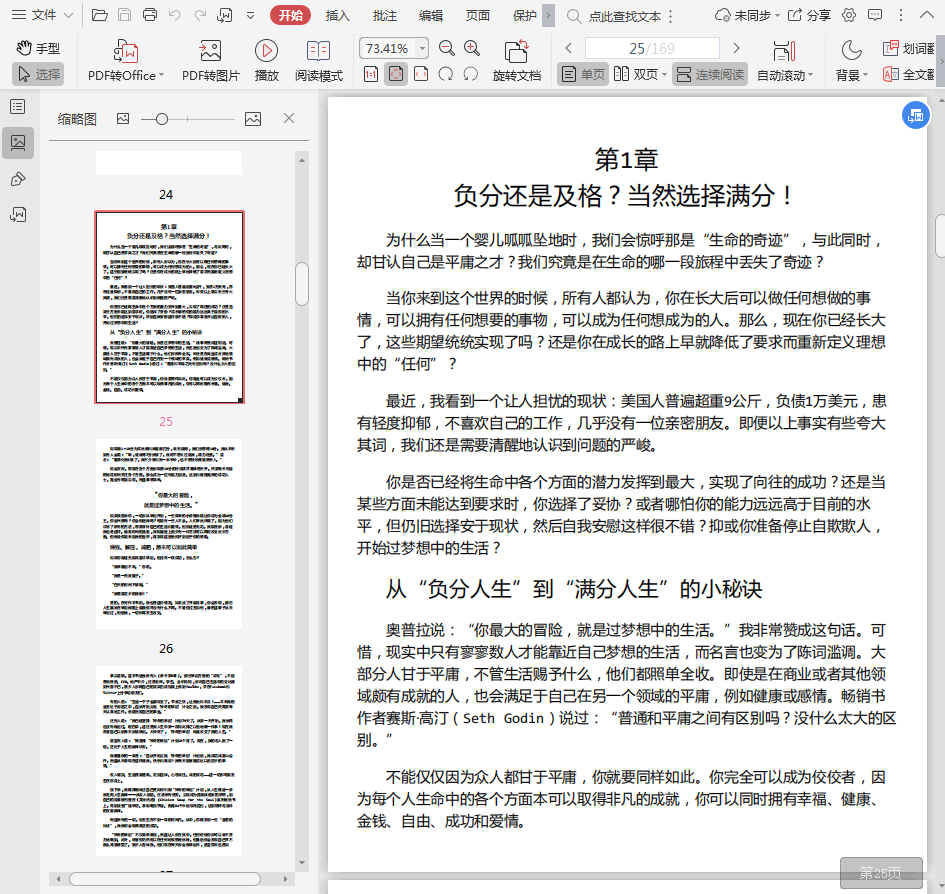Click the export-to-Word icon in quick toolbar
Viewport: 945px width, 894px height.
(225, 15)
